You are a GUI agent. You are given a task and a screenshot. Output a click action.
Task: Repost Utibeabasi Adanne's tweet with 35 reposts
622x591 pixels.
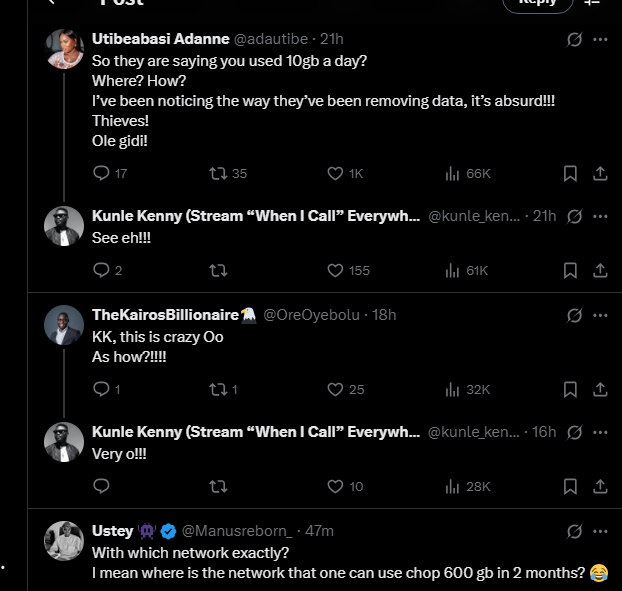pyautogui.click(x=217, y=173)
